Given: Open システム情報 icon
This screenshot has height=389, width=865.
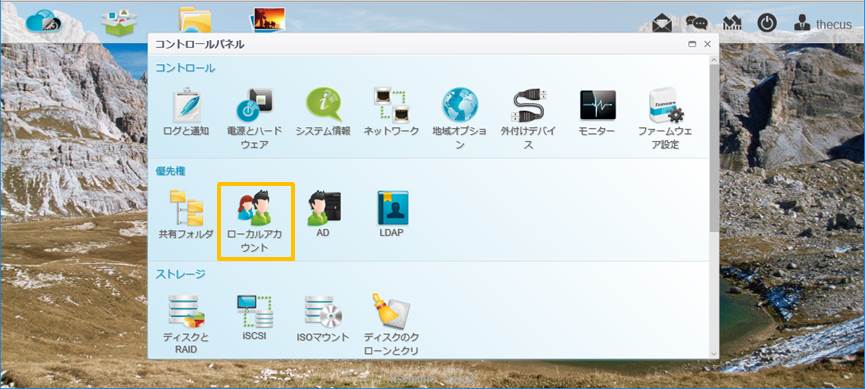Looking at the screenshot, I should [323, 104].
